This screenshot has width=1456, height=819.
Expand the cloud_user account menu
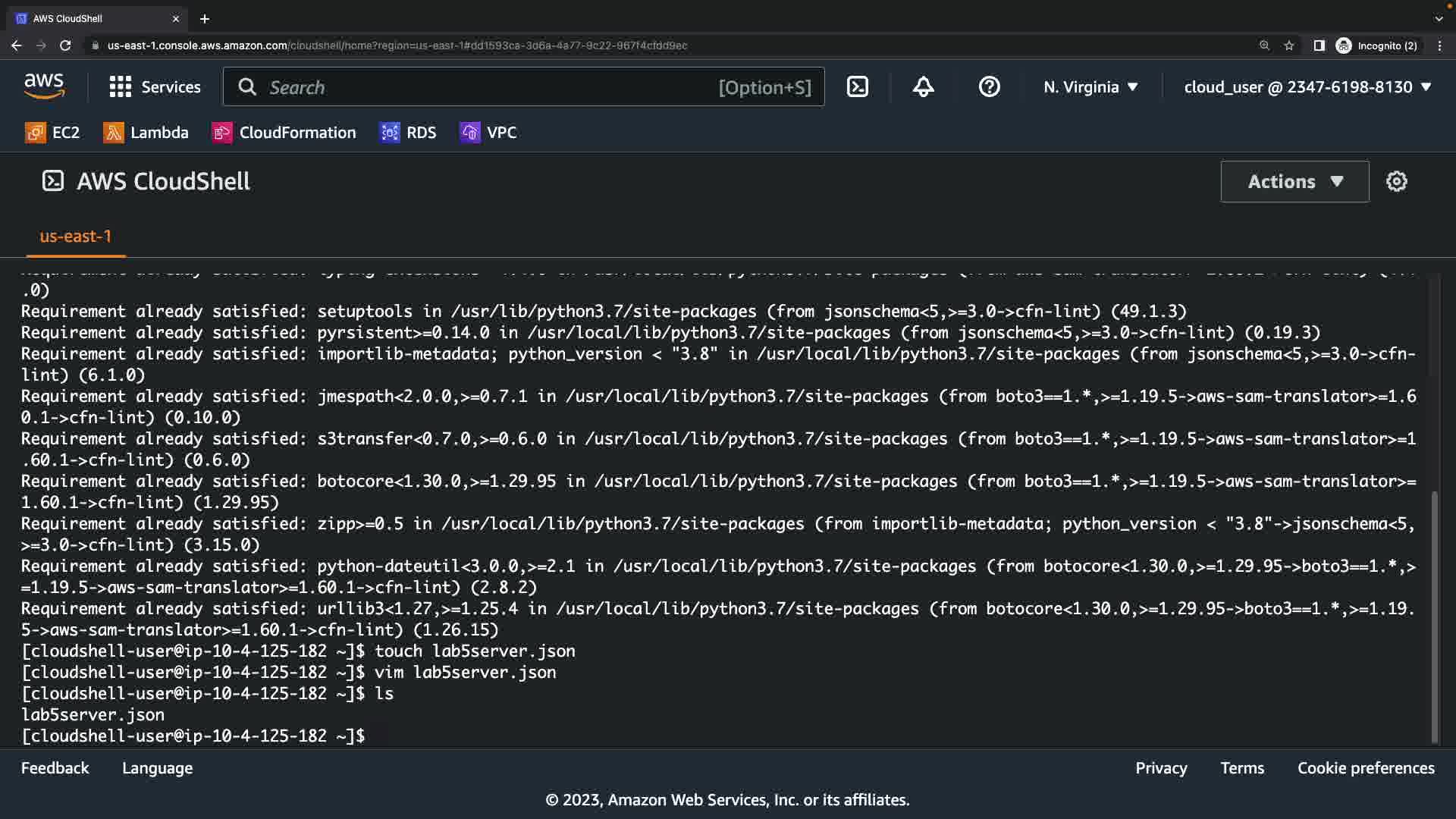pyautogui.click(x=1307, y=87)
